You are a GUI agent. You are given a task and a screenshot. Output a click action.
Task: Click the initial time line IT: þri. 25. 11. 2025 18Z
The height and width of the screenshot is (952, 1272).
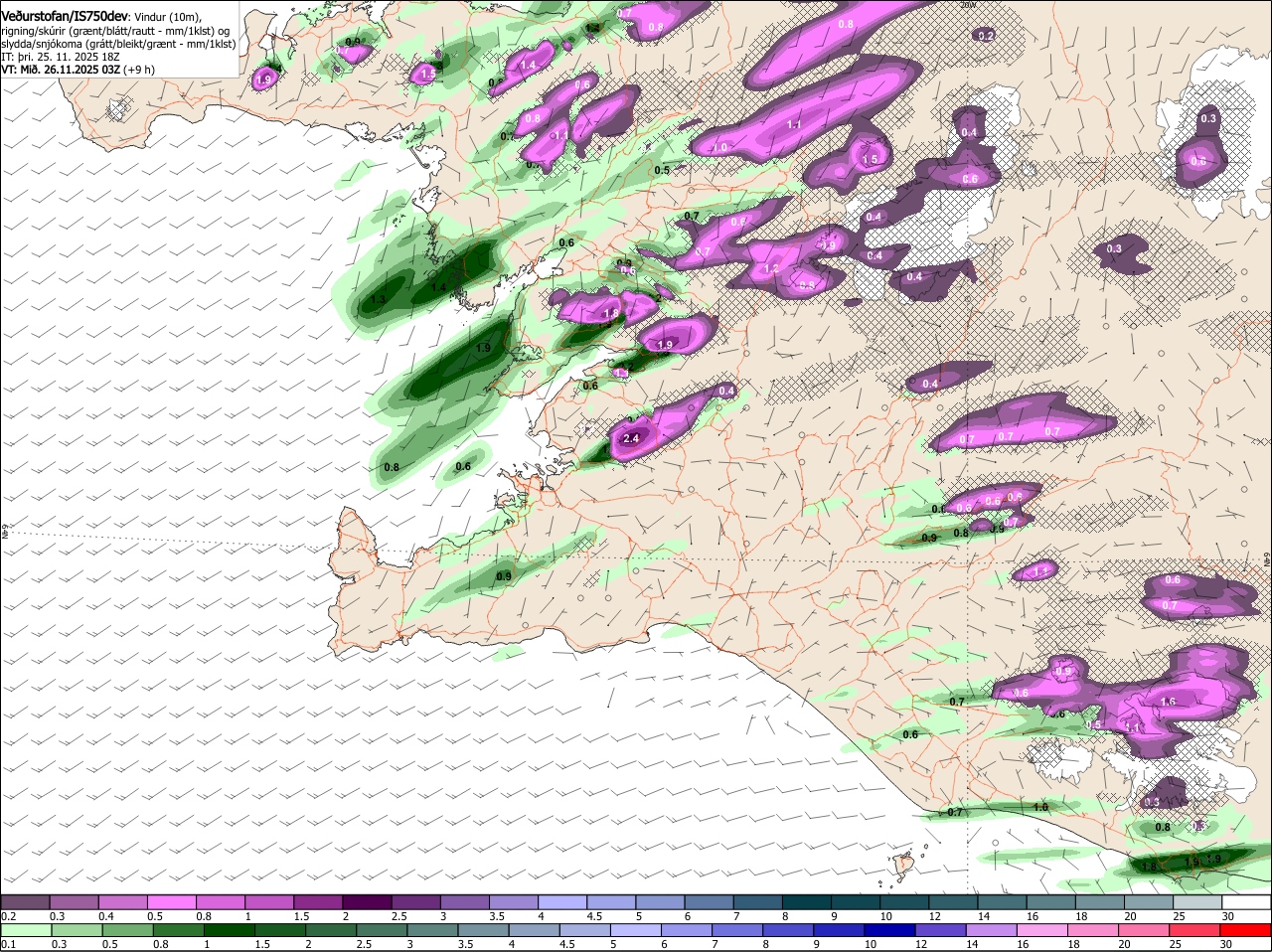(x=61, y=57)
